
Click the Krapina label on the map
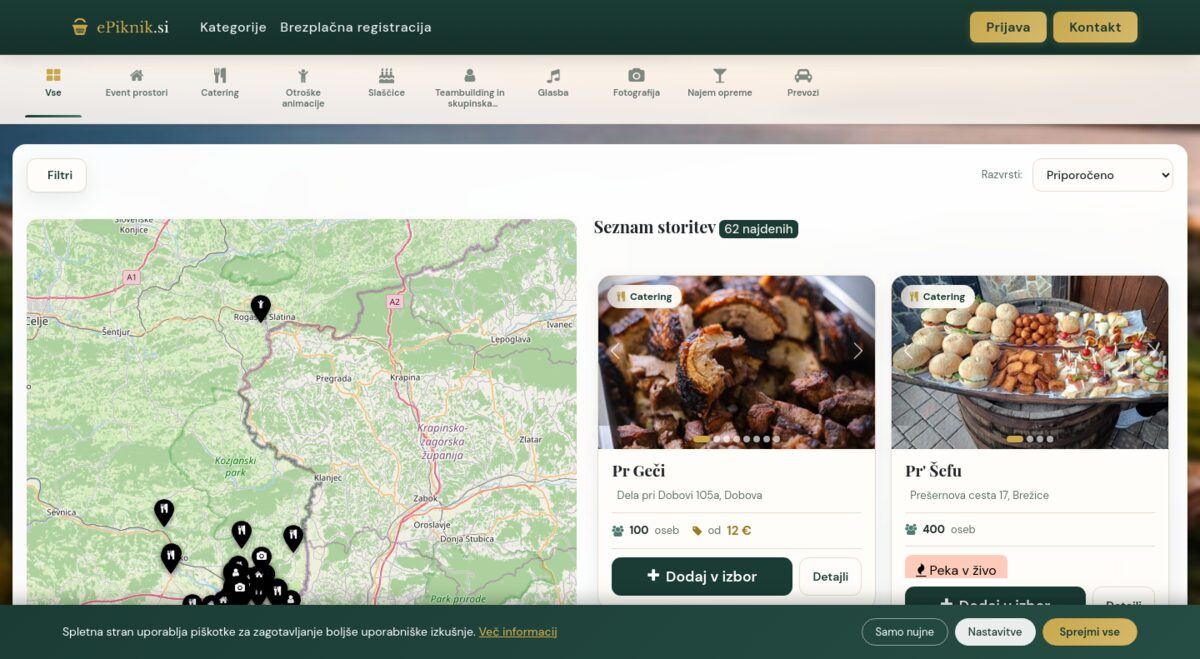pos(405,378)
